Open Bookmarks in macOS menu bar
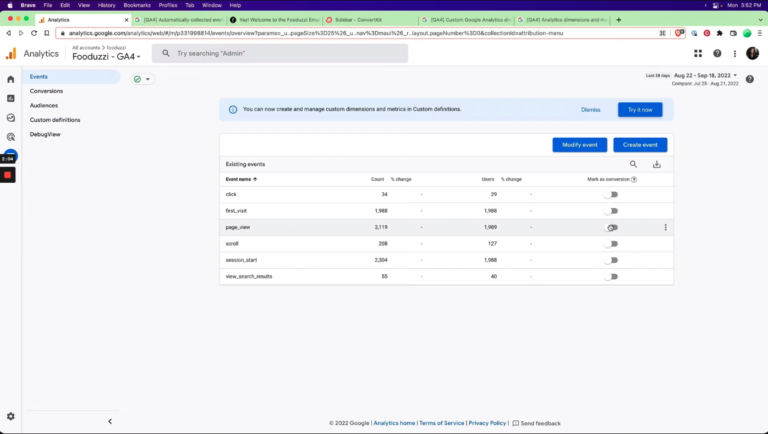The height and width of the screenshot is (434, 768). coord(137,5)
